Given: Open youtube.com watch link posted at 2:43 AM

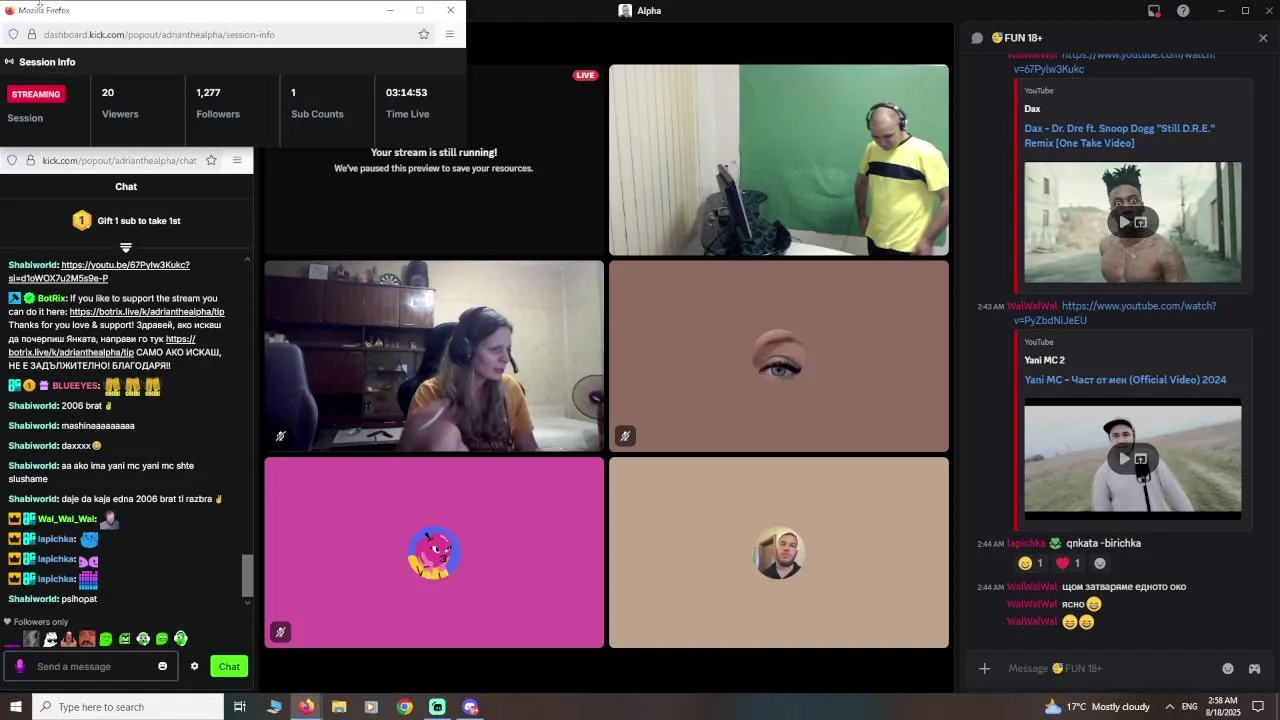Looking at the screenshot, I should [1115, 313].
